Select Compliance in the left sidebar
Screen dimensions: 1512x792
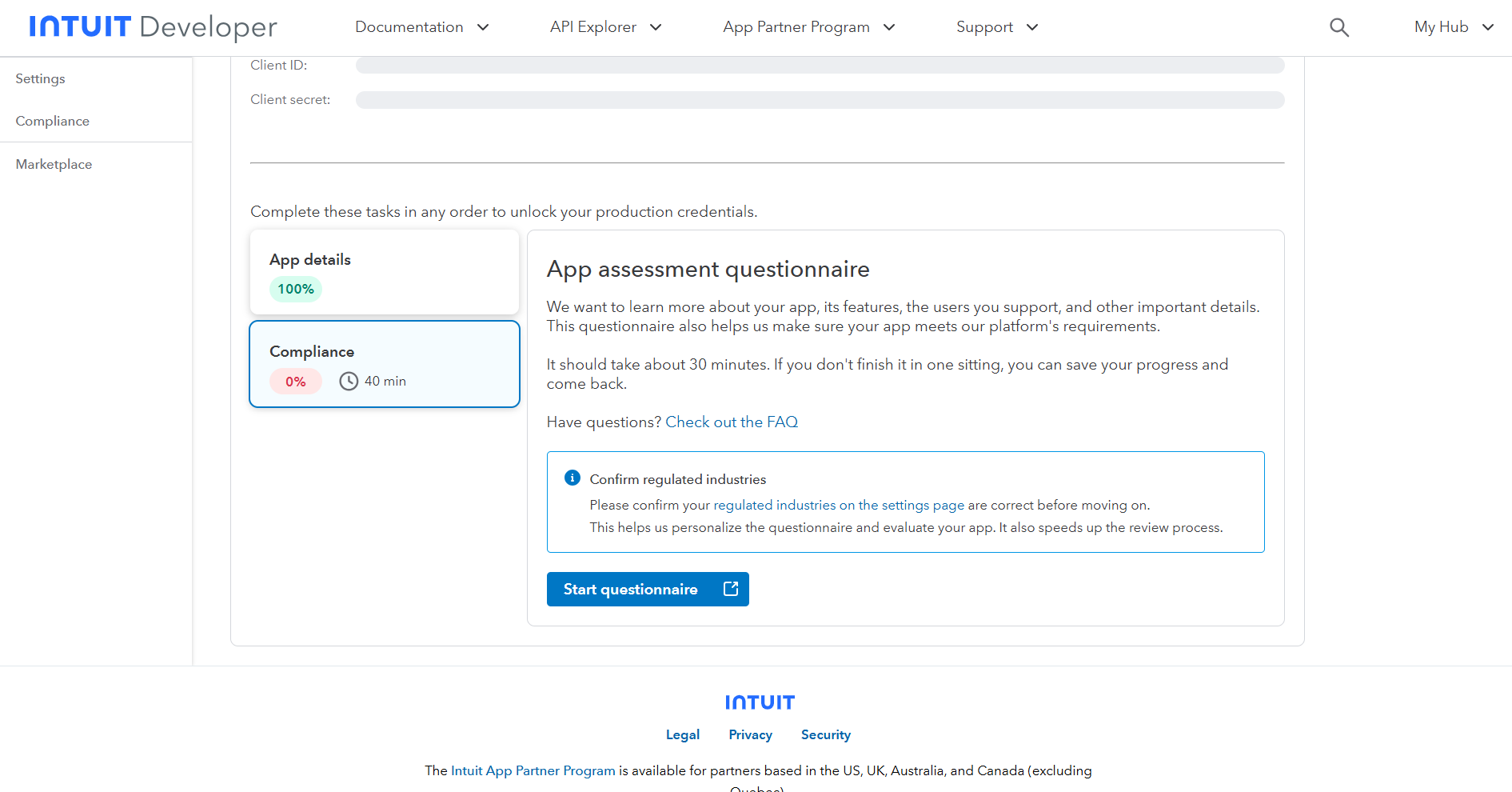[x=53, y=121]
